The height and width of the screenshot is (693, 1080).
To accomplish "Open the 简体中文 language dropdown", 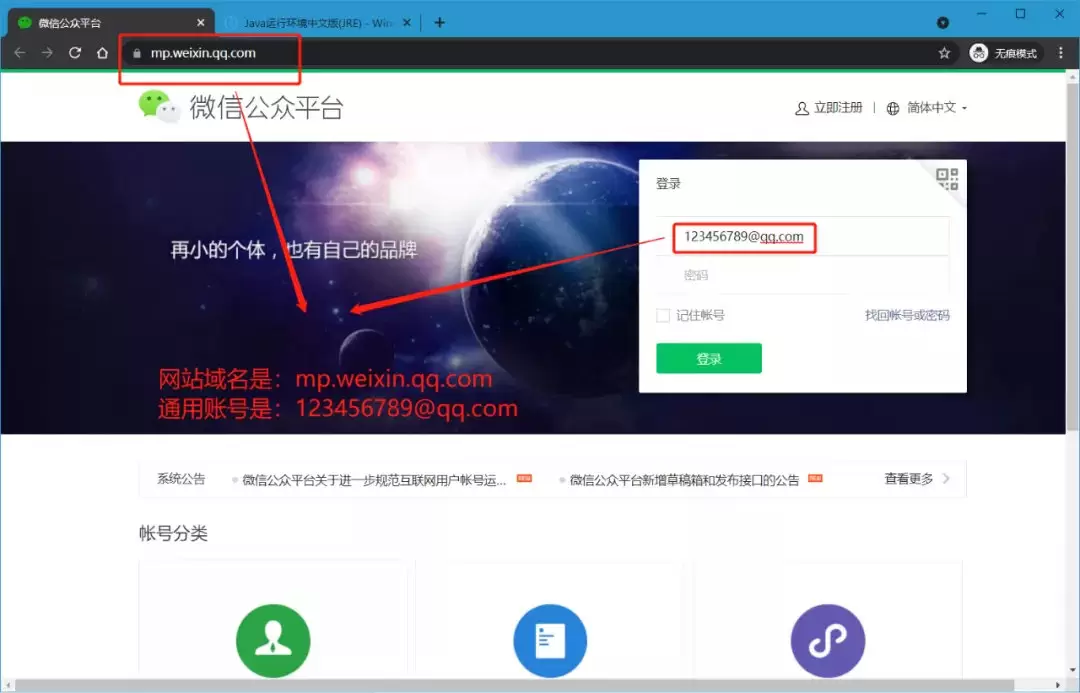I will click(937, 107).
